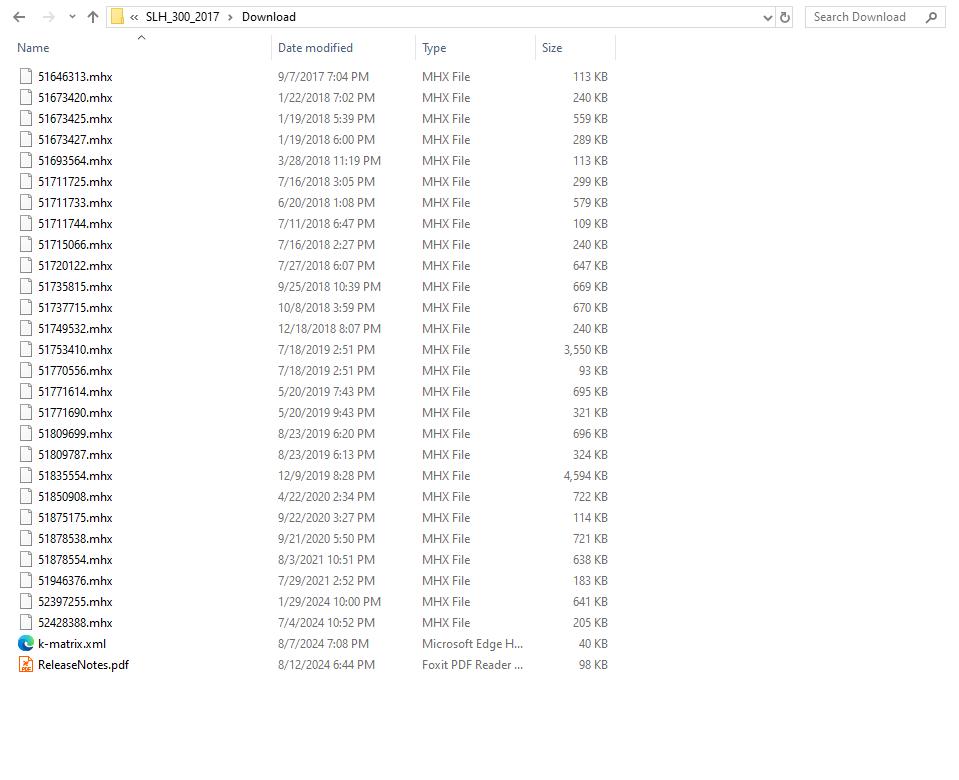This screenshot has width=959, height=780.
Task: Select file icon of 51673425.mhx
Action: [26, 118]
